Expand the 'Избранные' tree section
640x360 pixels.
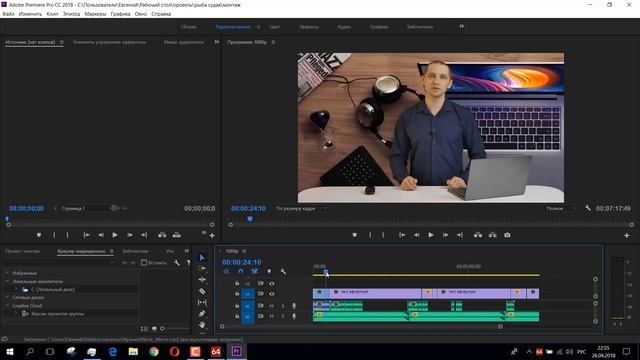pyautogui.click(x=7, y=273)
